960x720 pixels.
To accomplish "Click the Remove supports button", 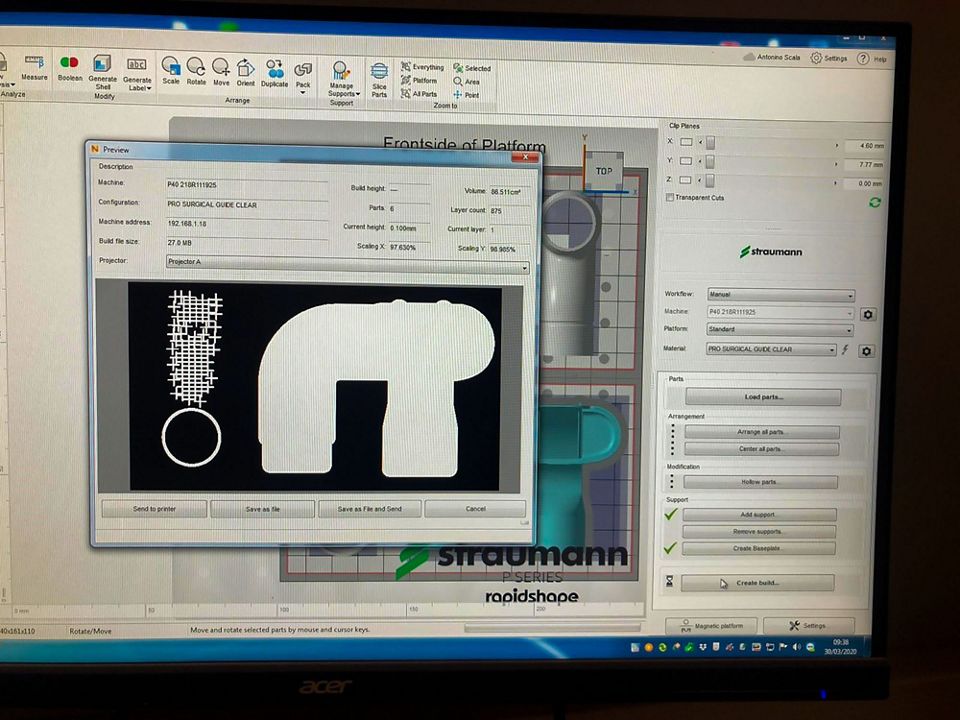I will point(759,531).
